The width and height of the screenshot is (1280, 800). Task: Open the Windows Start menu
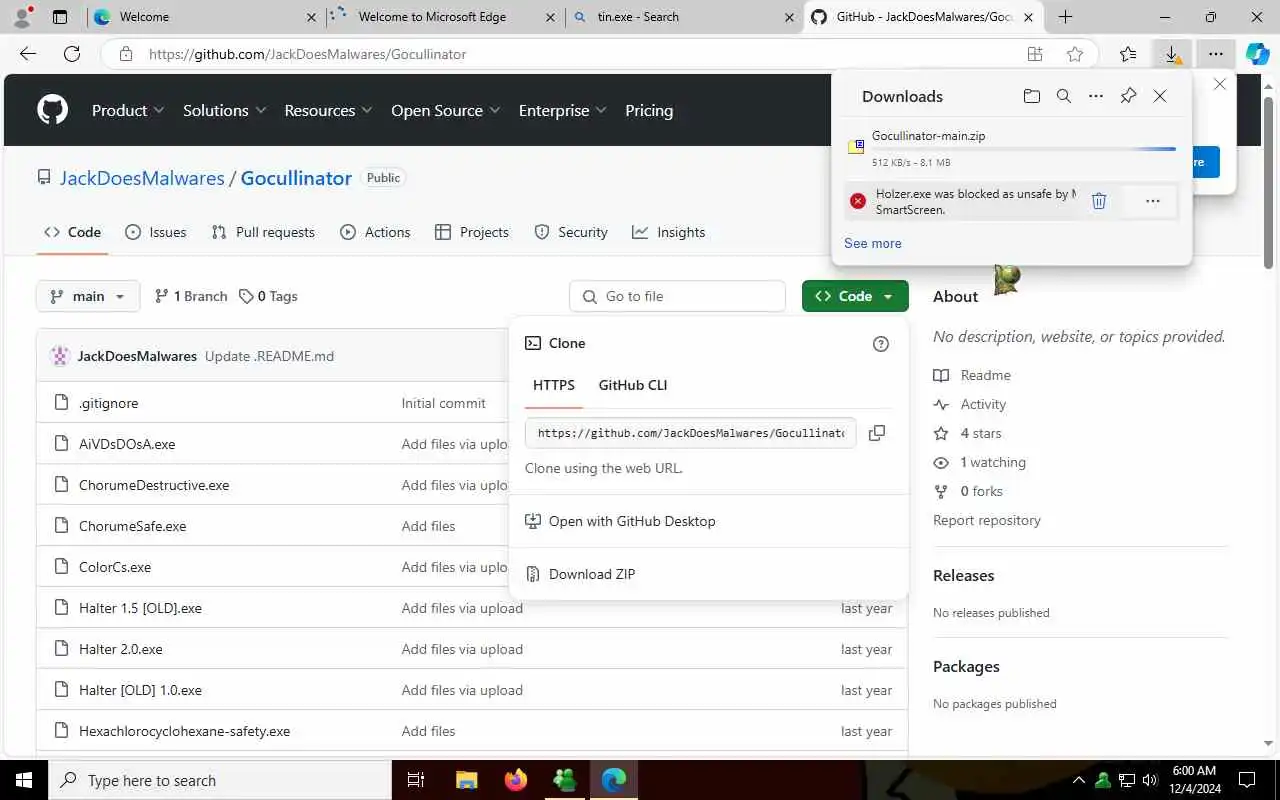(24, 780)
